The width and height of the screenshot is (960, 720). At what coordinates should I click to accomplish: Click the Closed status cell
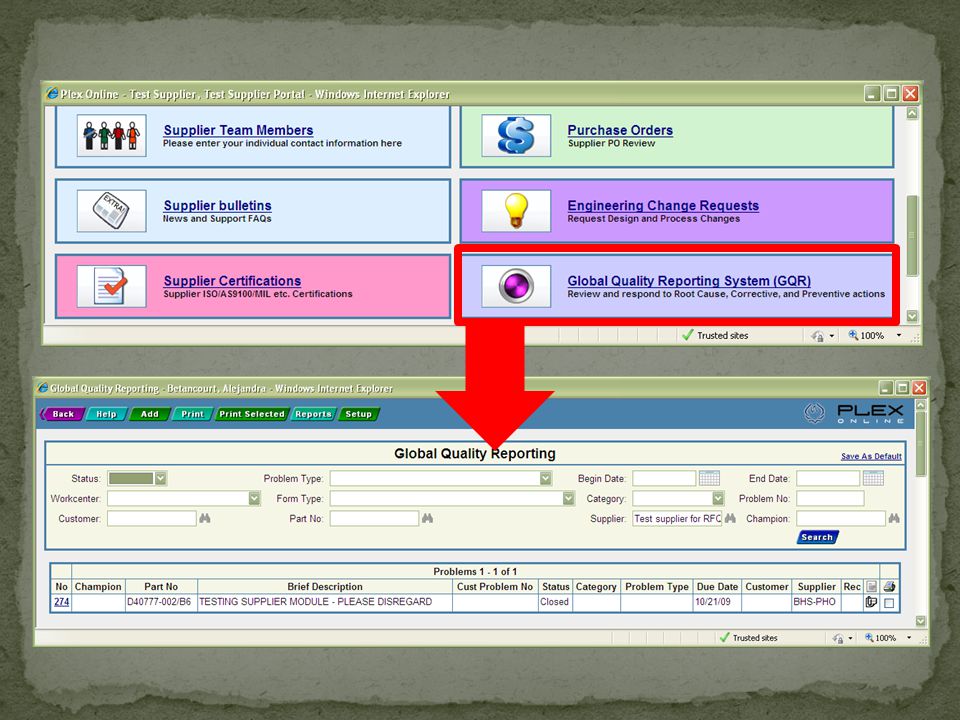coord(554,602)
